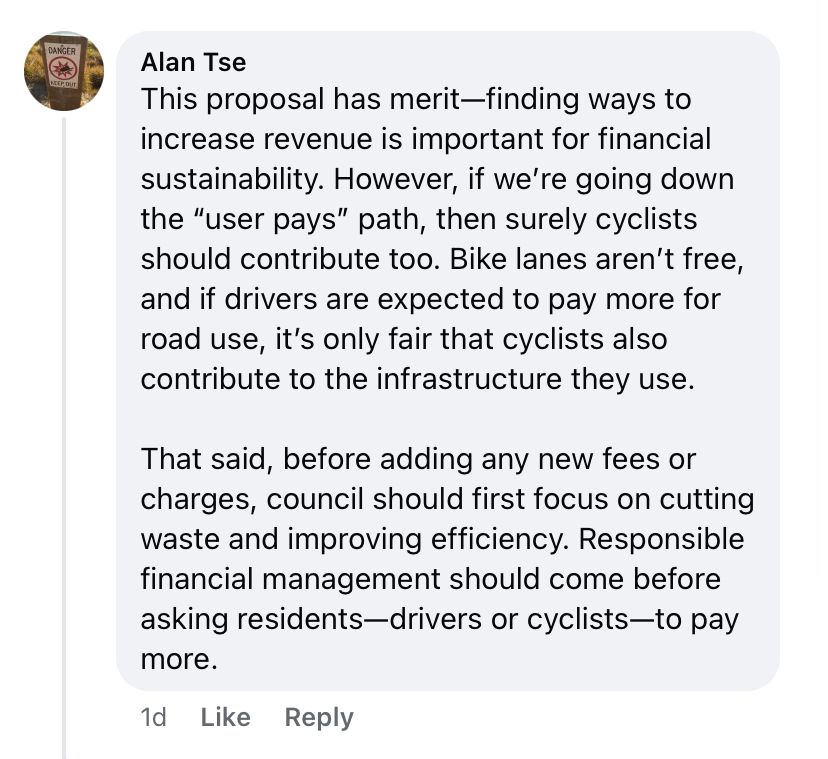Click the last word "more." of the comment
Image resolution: width=828 pixels, height=759 pixels.
179,659
